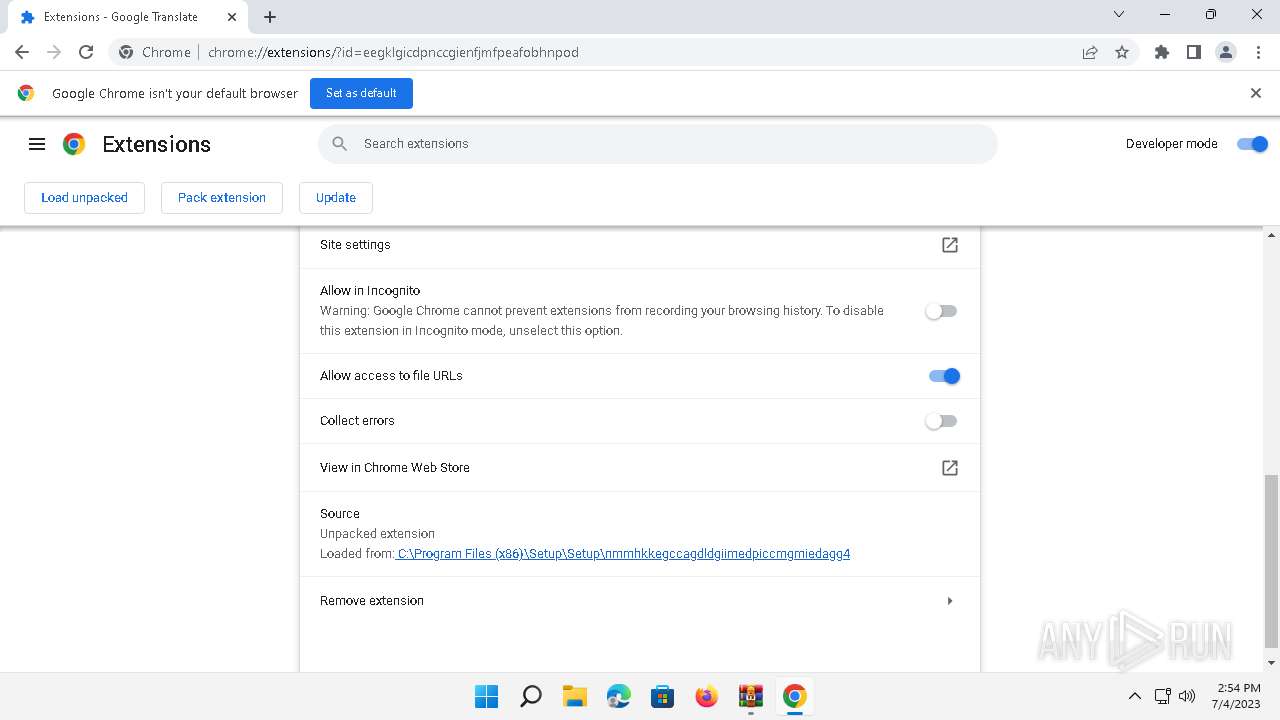
Task: Open View in Chrome Web Store icon
Action: [x=949, y=468]
